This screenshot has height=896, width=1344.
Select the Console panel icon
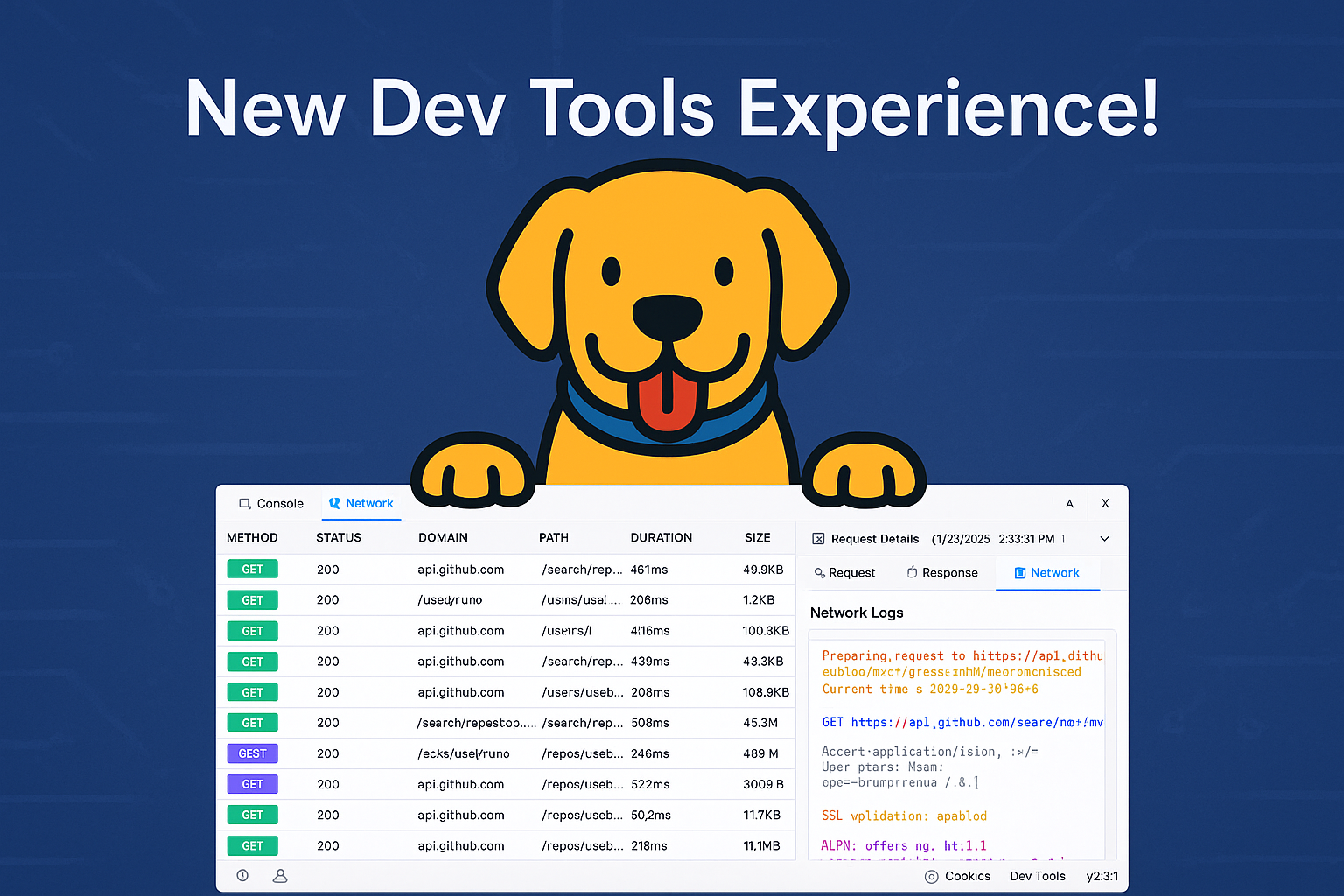[243, 503]
